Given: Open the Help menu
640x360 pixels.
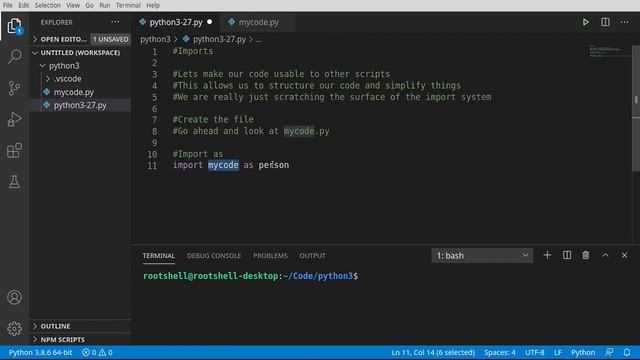Looking at the screenshot, I should coord(153,5).
